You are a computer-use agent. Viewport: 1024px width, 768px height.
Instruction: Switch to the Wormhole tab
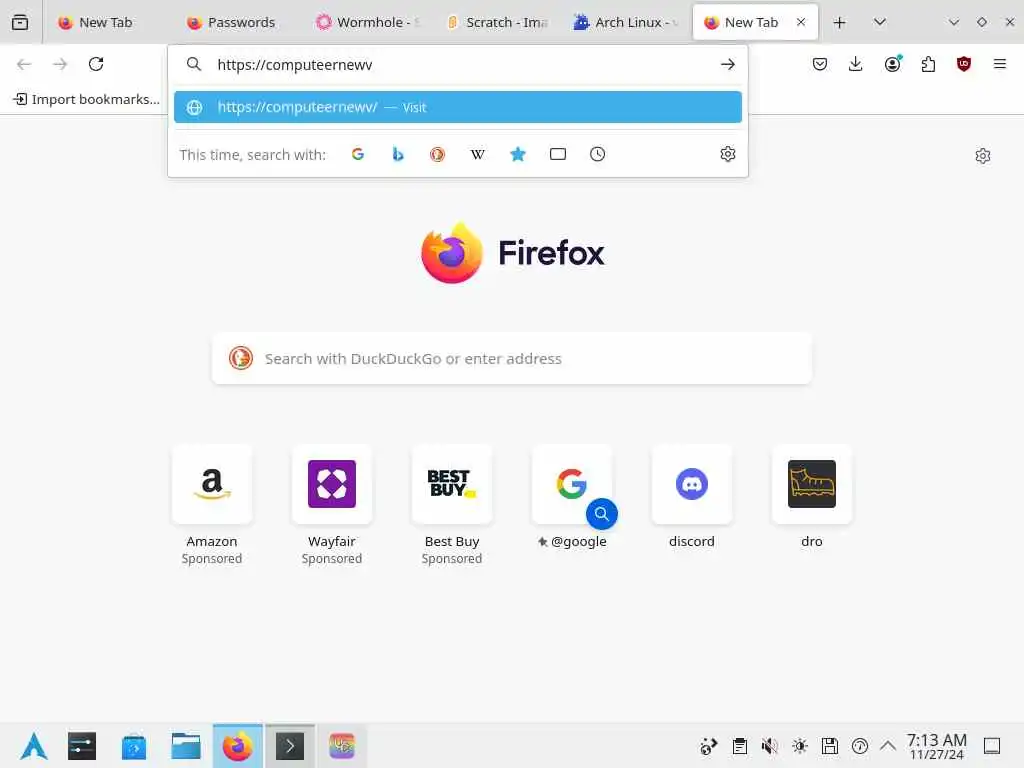tap(370, 22)
